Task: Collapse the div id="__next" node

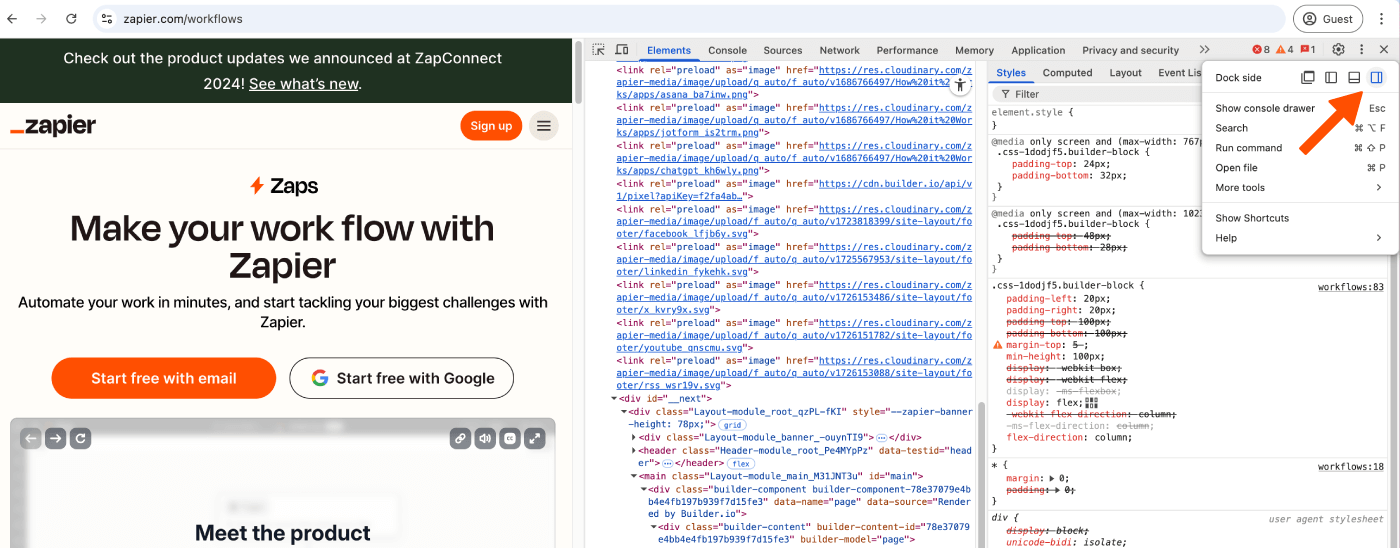Action: [x=612, y=399]
